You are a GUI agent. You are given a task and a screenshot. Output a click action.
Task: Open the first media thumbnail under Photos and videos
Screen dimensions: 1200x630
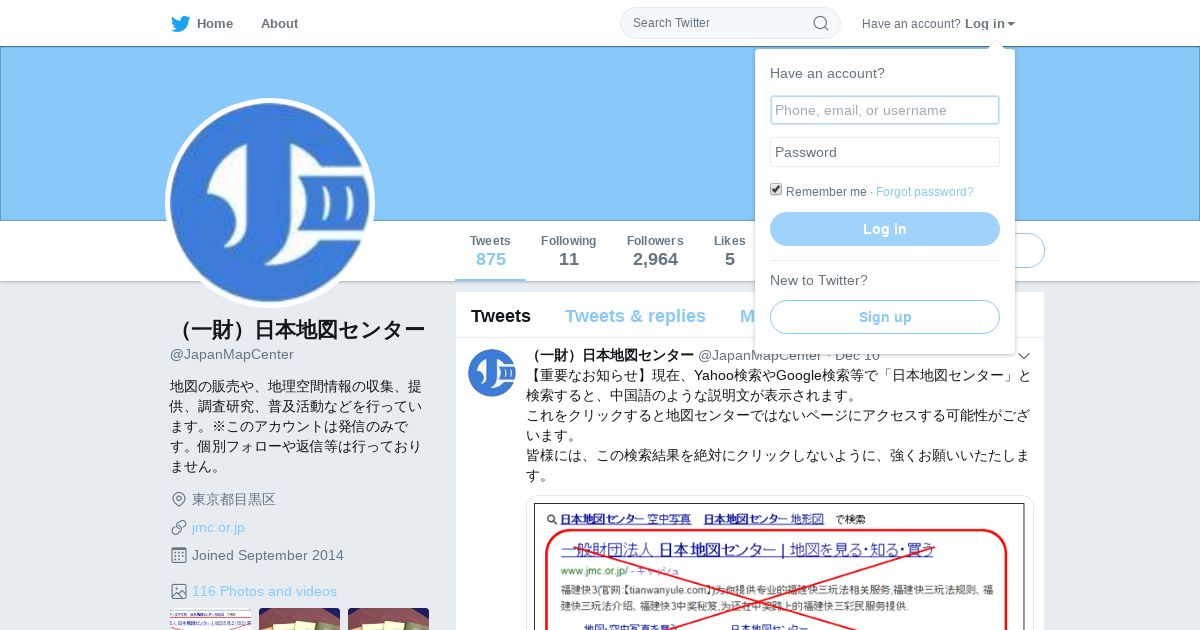click(210, 619)
